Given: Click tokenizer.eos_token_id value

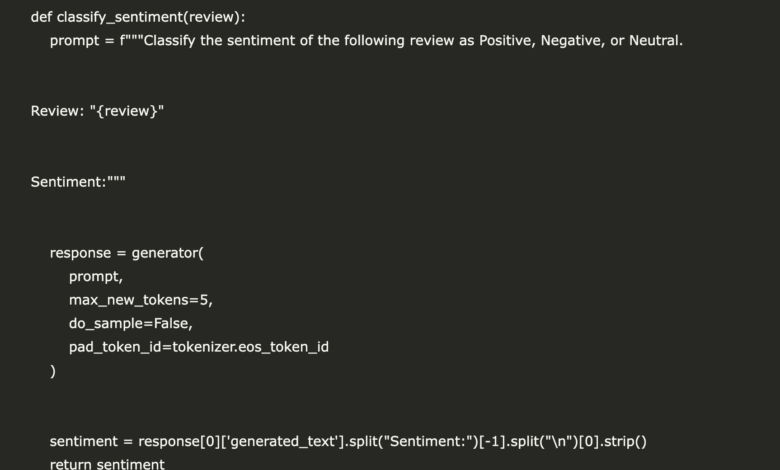Looking at the screenshot, I should tap(250, 347).
